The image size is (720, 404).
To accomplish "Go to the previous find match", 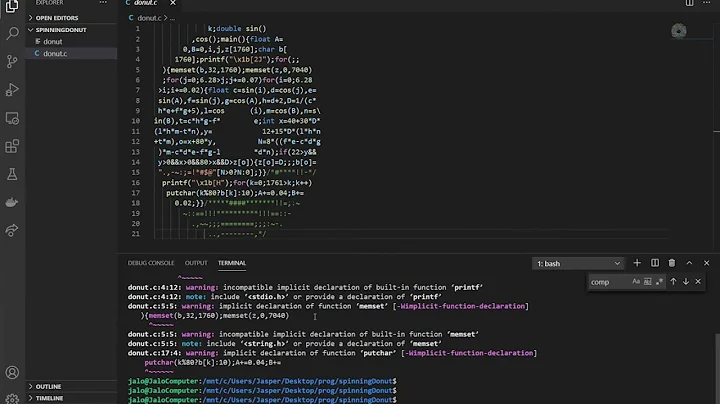I will pos(673,282).
